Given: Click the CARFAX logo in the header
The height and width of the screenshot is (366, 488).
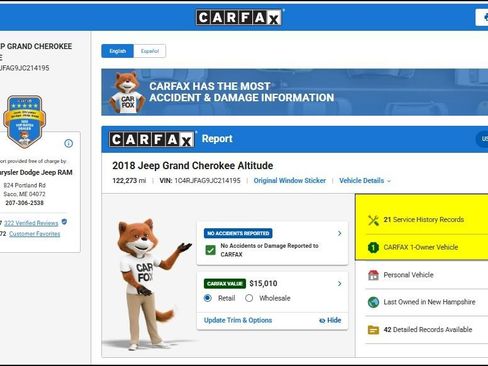Looking at the screenshot, I should [x=239, y=17].
